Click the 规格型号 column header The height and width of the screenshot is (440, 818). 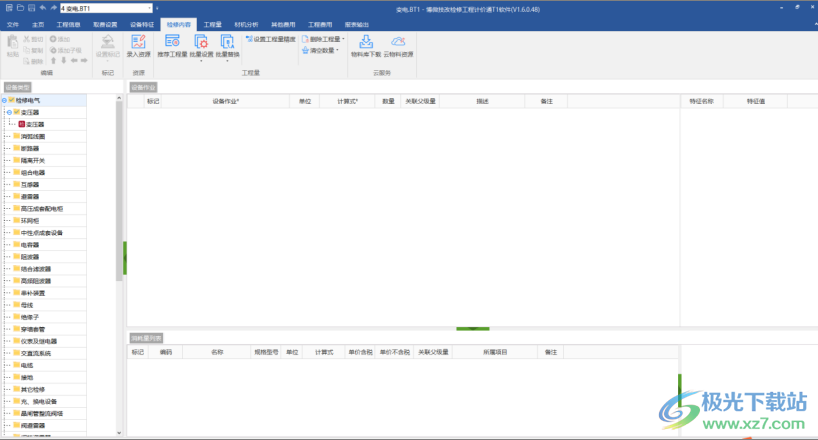pyautogui.click(x=266, y=352)
